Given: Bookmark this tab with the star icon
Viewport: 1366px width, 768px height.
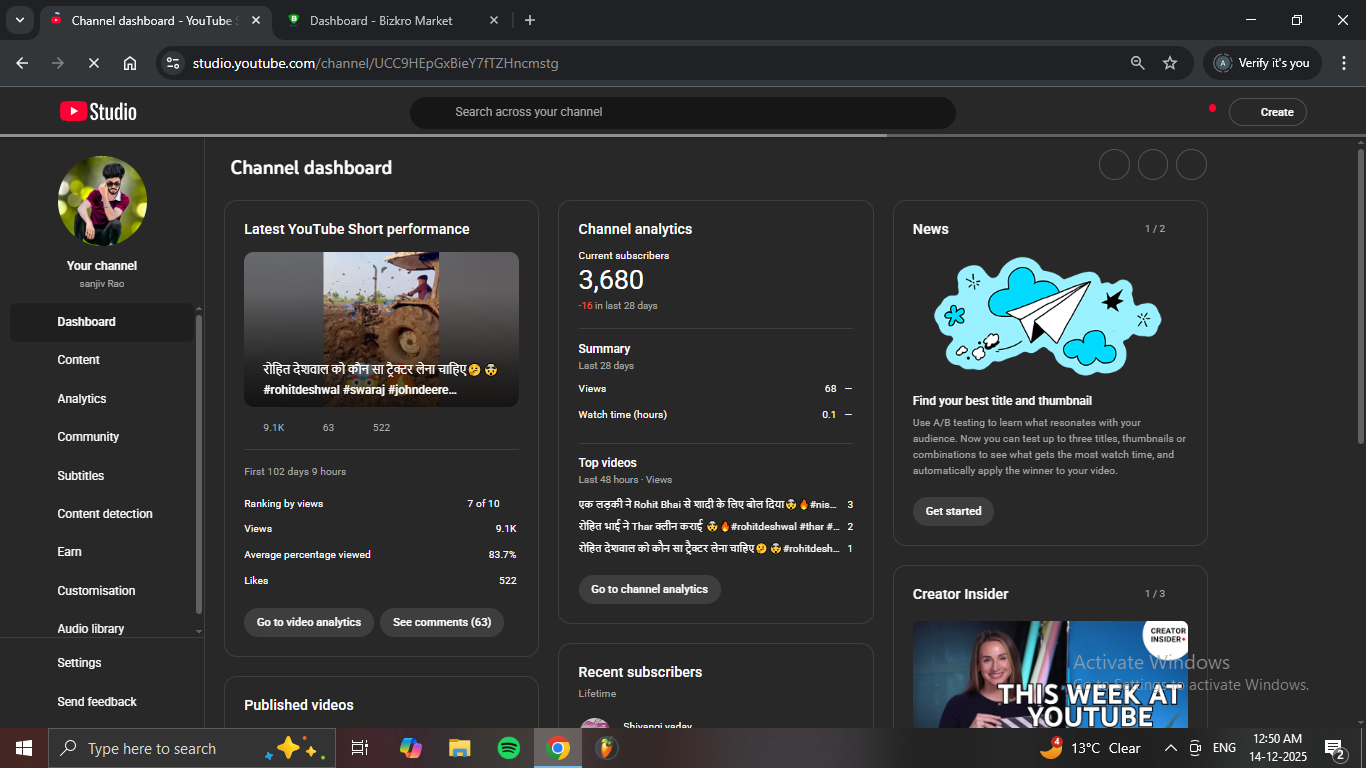Looking at the screenshot, I should pyautogui.click(x=1170, y=63).
